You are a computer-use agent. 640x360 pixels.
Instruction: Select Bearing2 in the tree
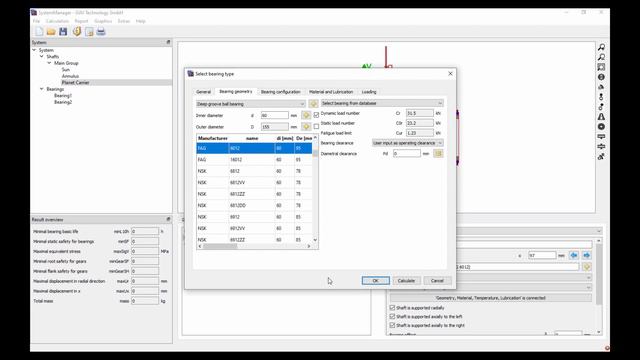pos(63,102)
